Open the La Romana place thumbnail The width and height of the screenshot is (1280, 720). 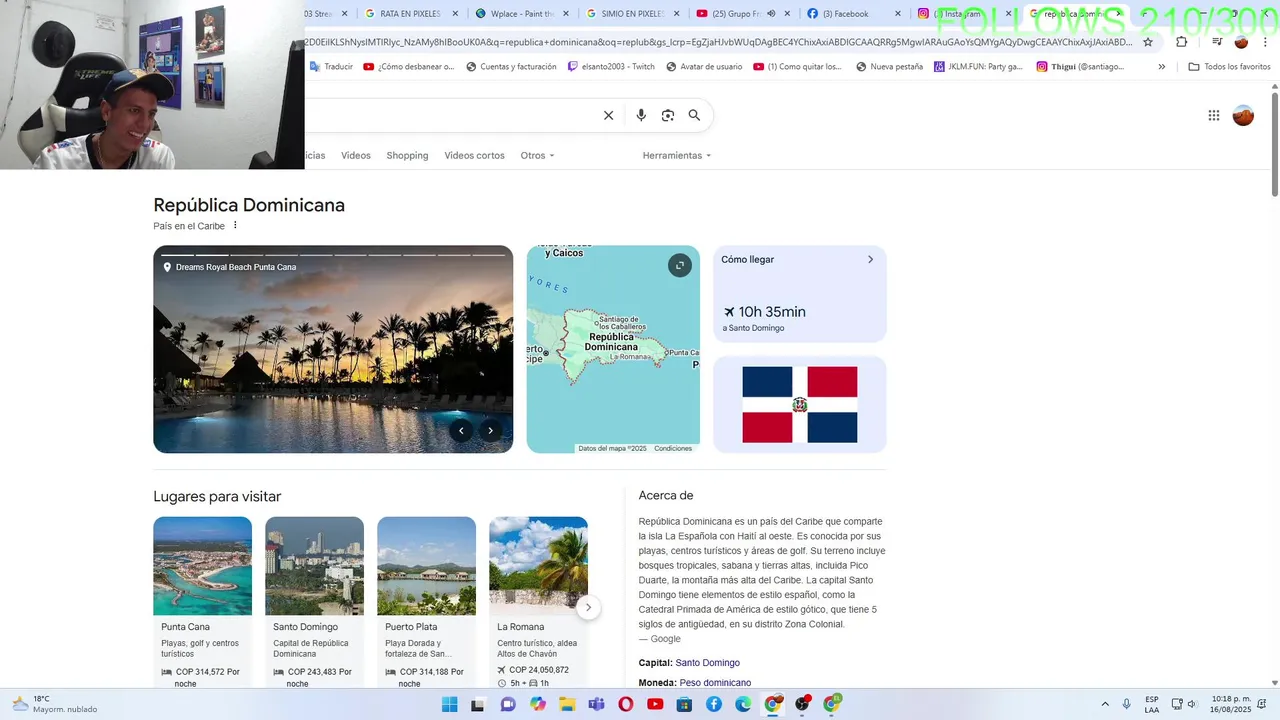(538, 566)
